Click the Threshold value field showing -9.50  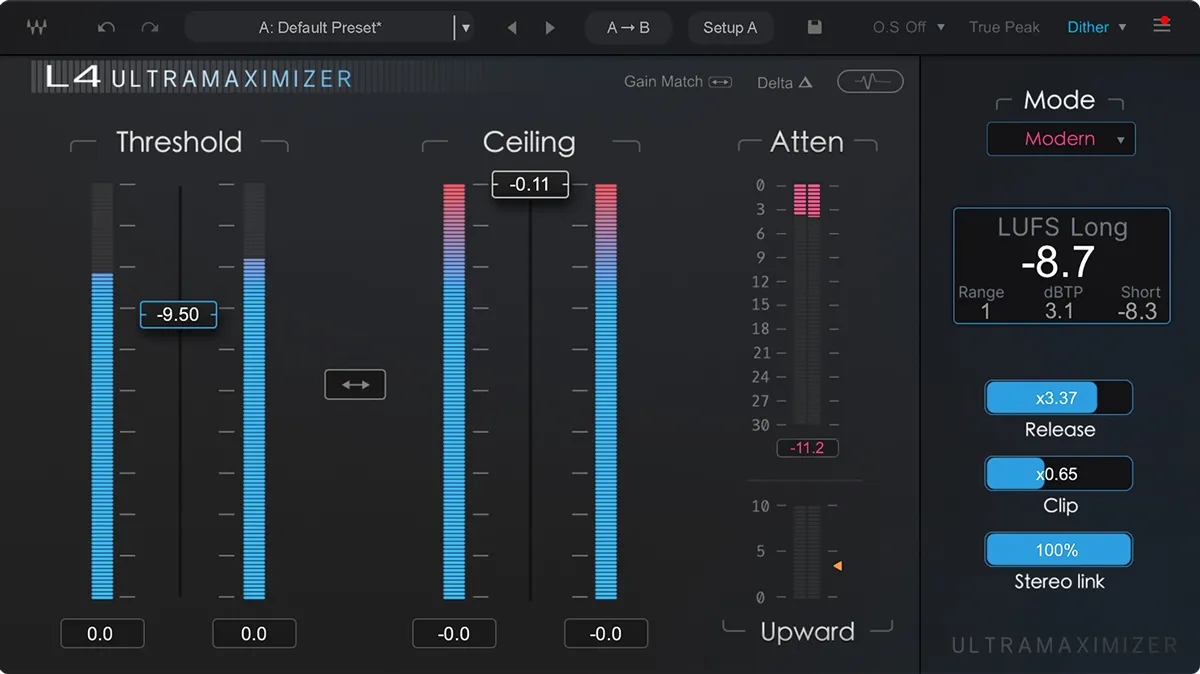(x=178, y=314)
